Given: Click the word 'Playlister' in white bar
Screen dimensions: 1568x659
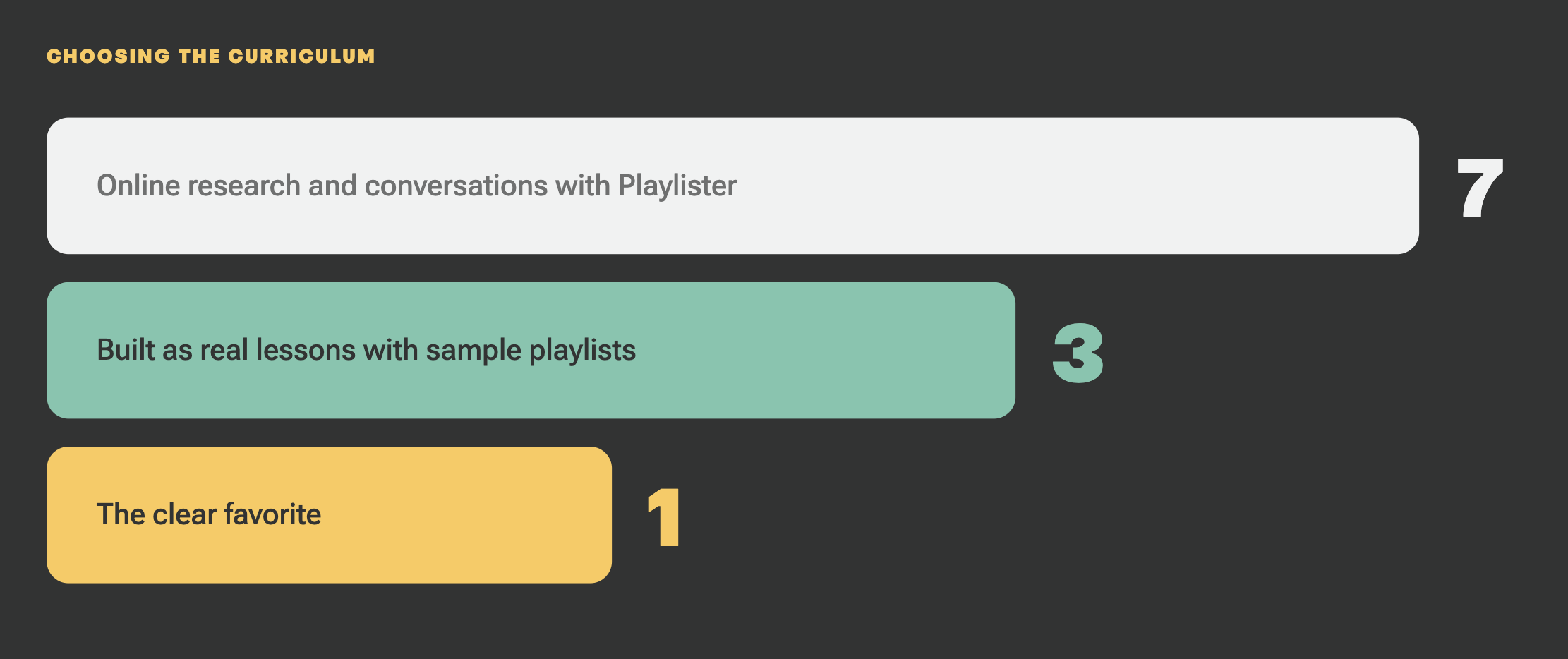Looking at the screenshot, I should 677,186.
